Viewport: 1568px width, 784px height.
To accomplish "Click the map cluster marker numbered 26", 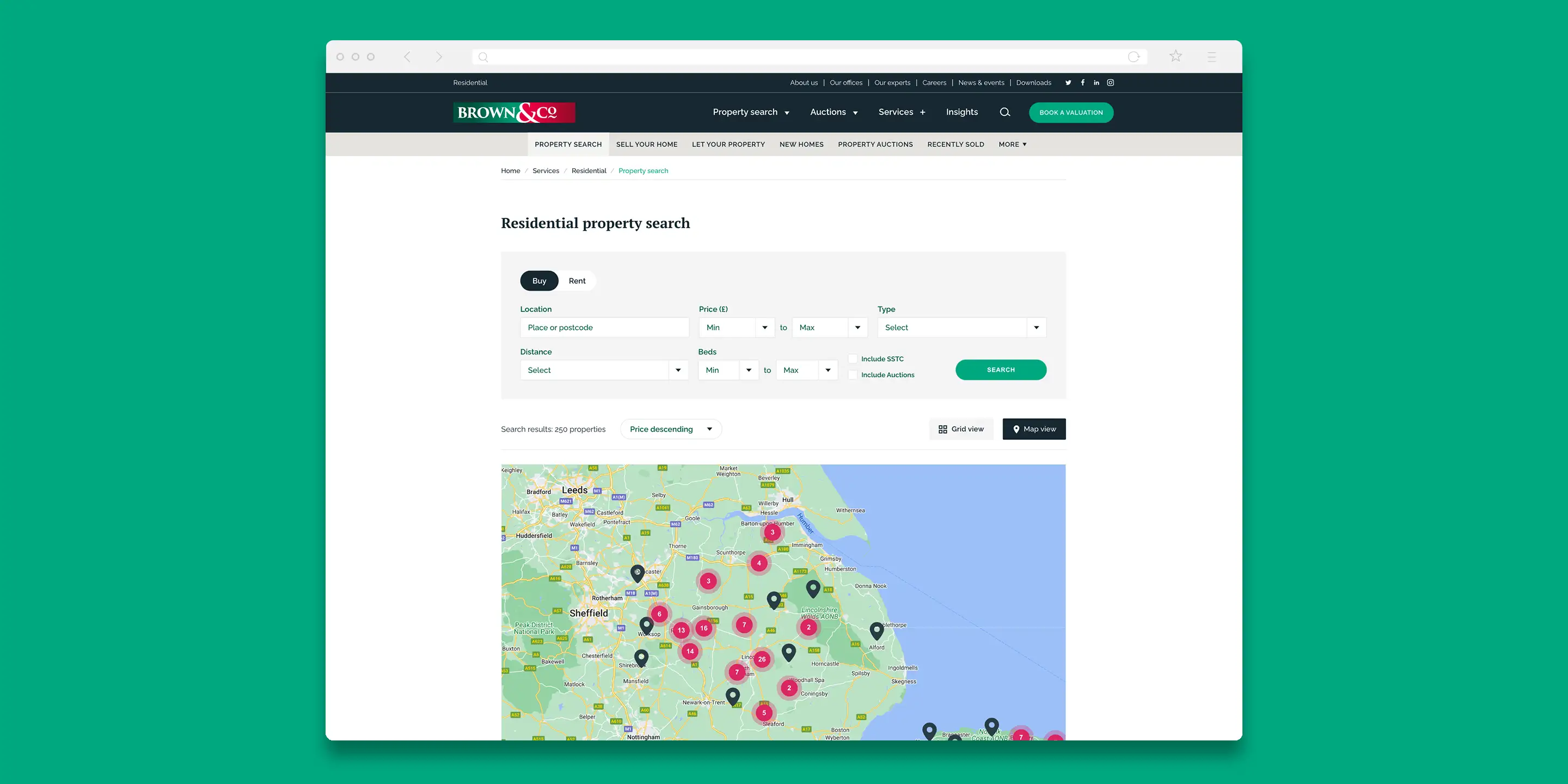I will tap(762, 659).
